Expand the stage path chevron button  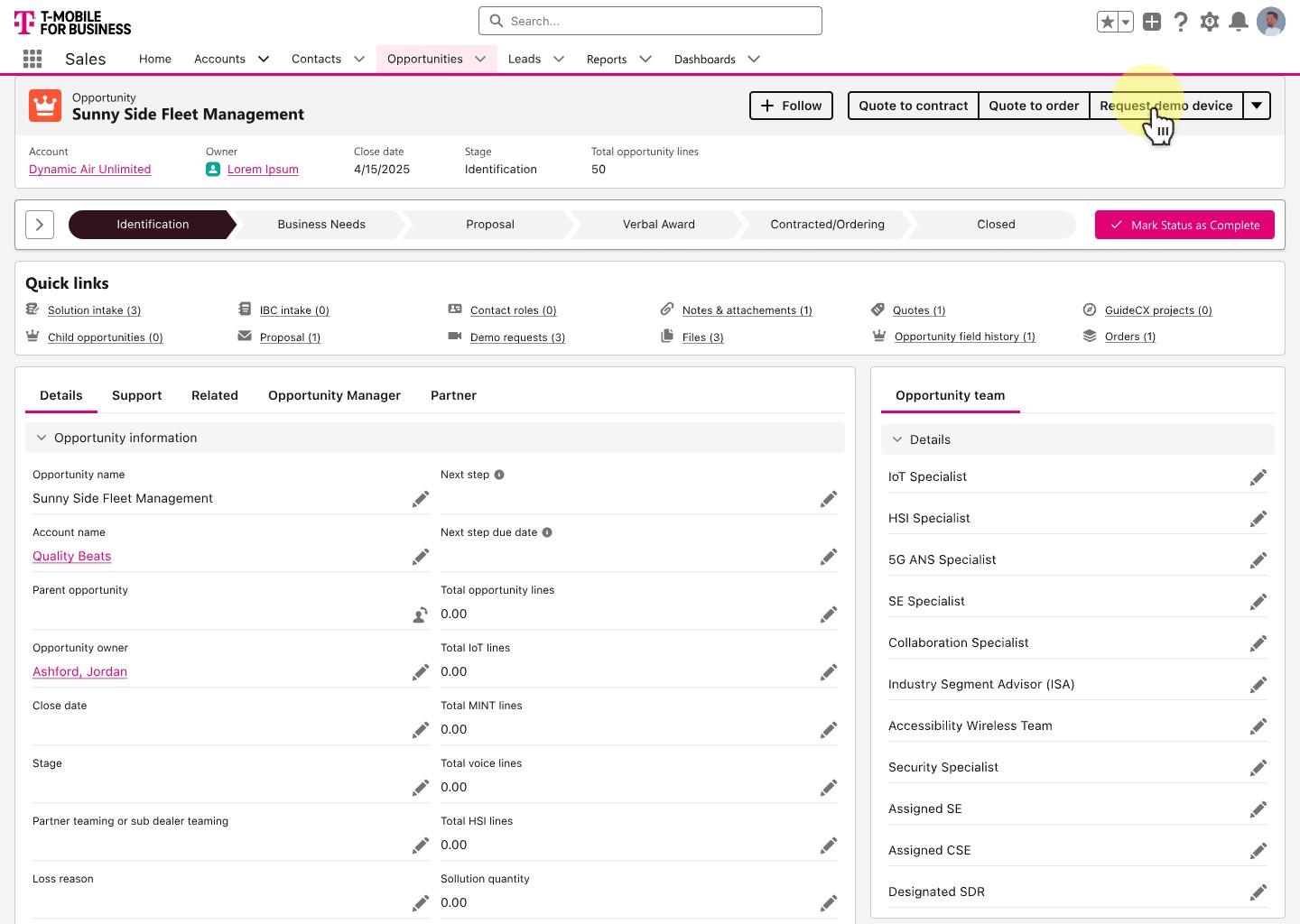coord(40,225)
